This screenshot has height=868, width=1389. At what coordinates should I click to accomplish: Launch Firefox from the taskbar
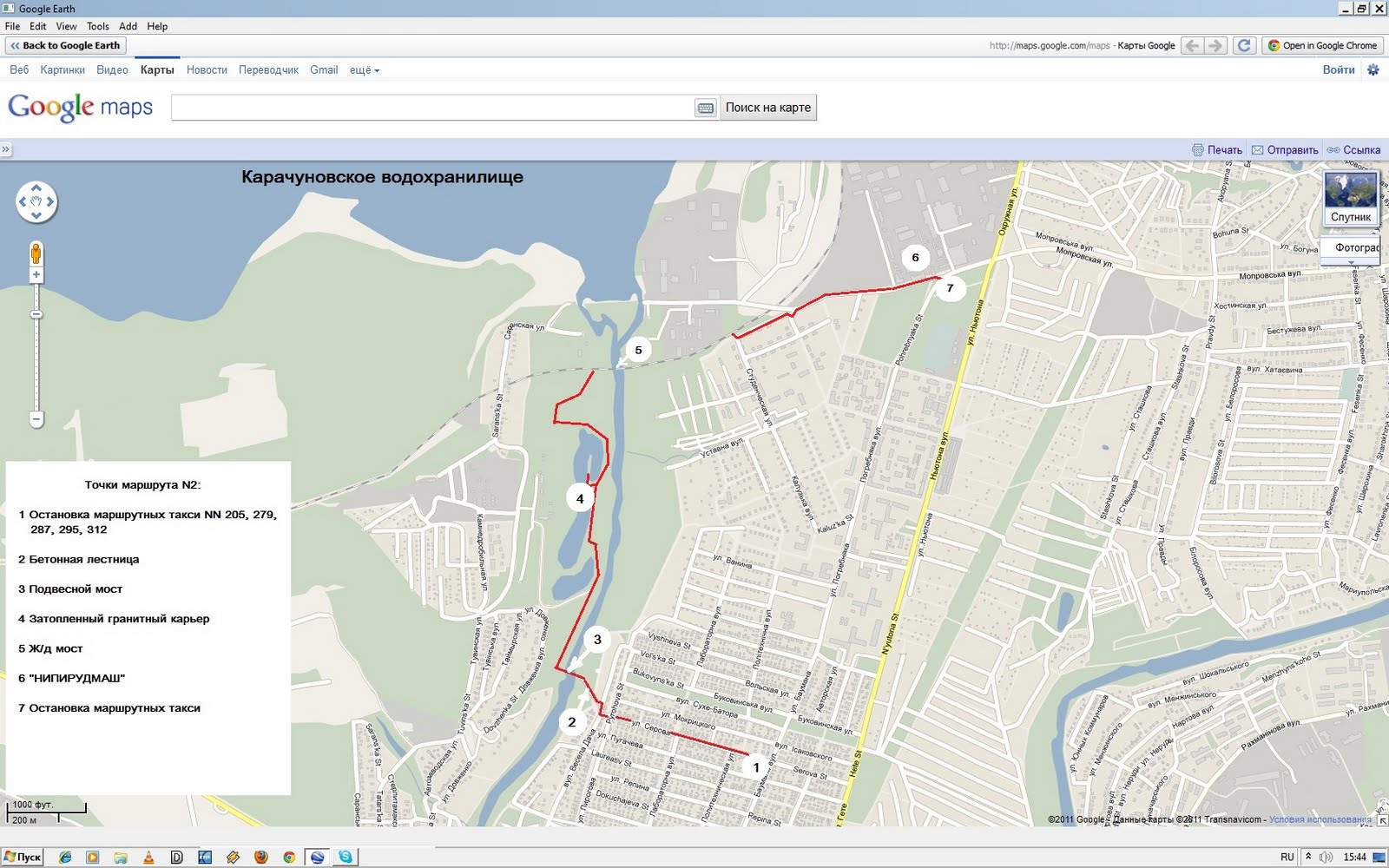[x=260, y=857]
